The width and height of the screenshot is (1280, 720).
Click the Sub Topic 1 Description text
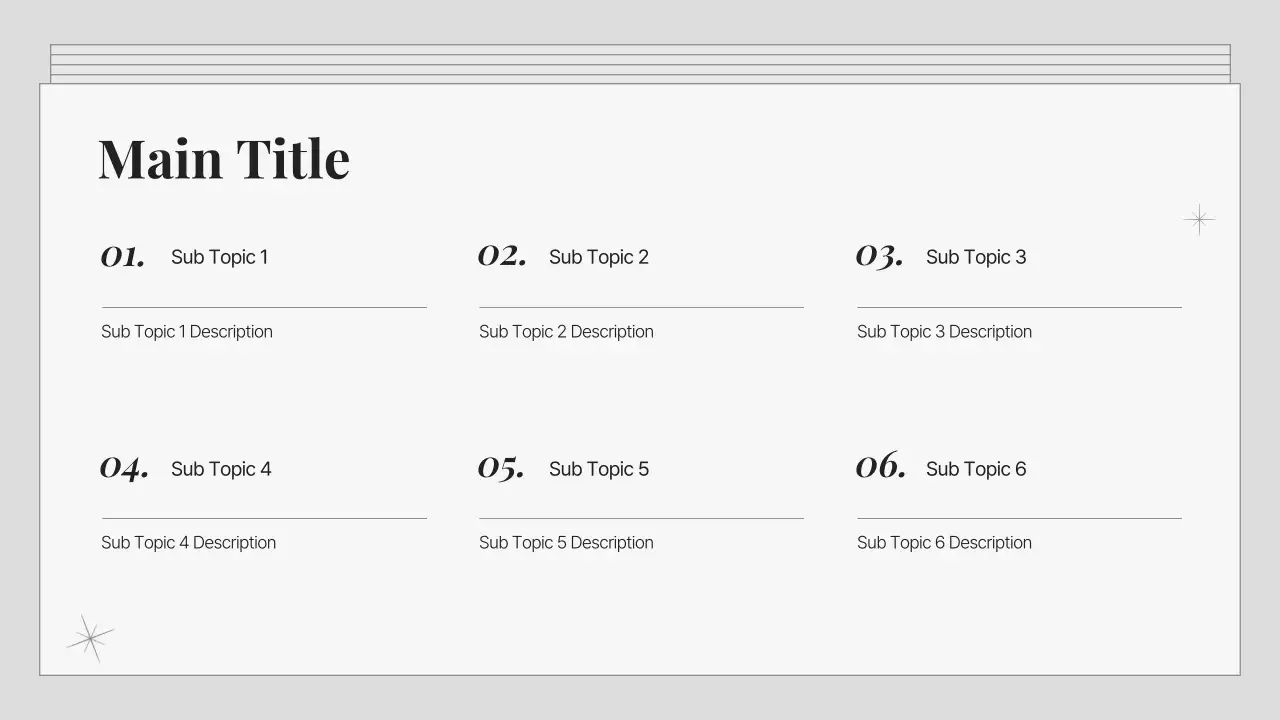tap(186, 332)
